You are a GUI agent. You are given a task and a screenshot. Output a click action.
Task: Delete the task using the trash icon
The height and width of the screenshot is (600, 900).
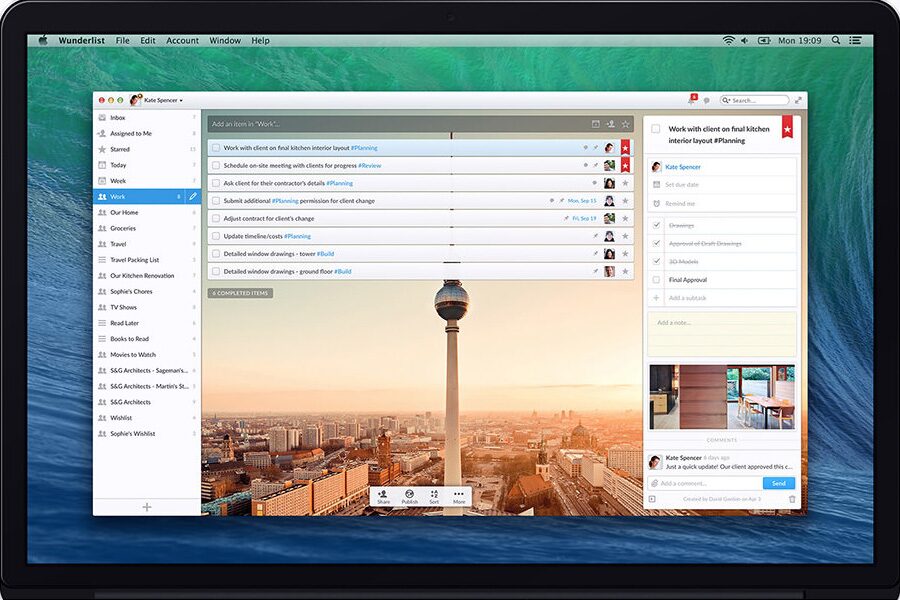[792, 499]
